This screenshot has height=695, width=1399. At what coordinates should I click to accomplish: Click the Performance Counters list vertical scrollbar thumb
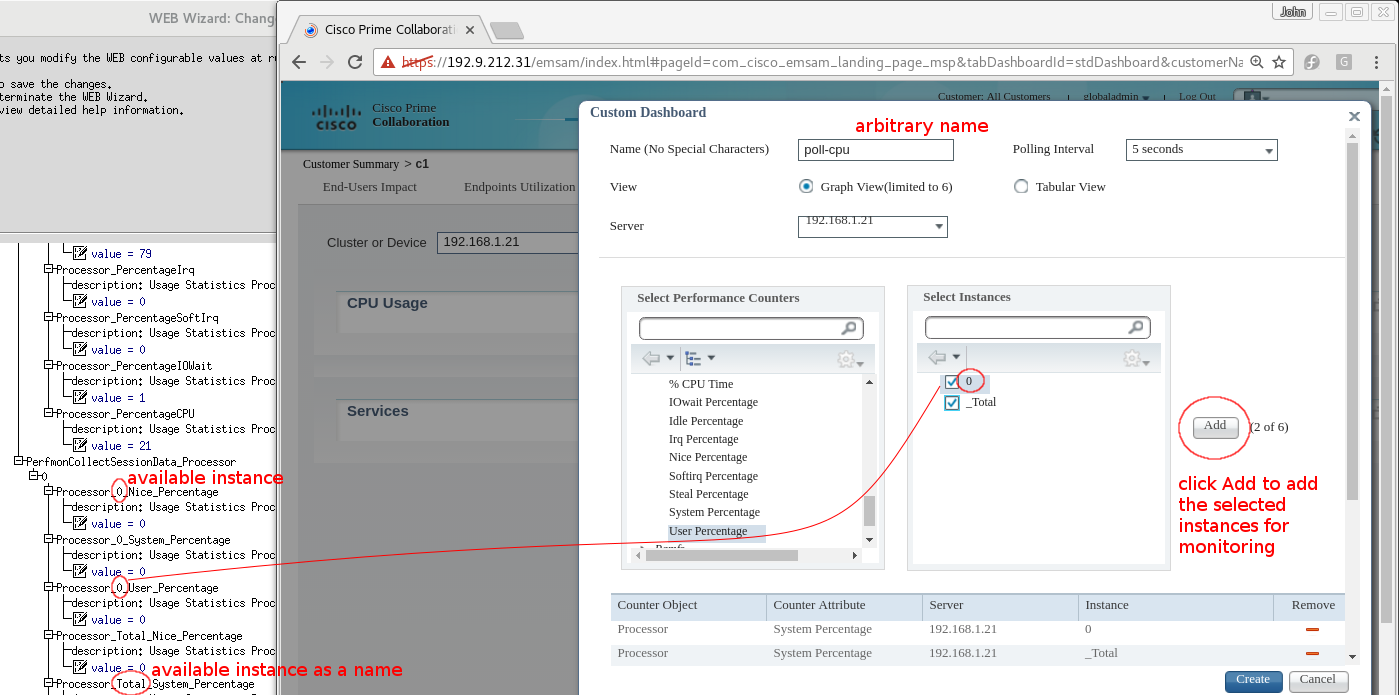(869, 510)
